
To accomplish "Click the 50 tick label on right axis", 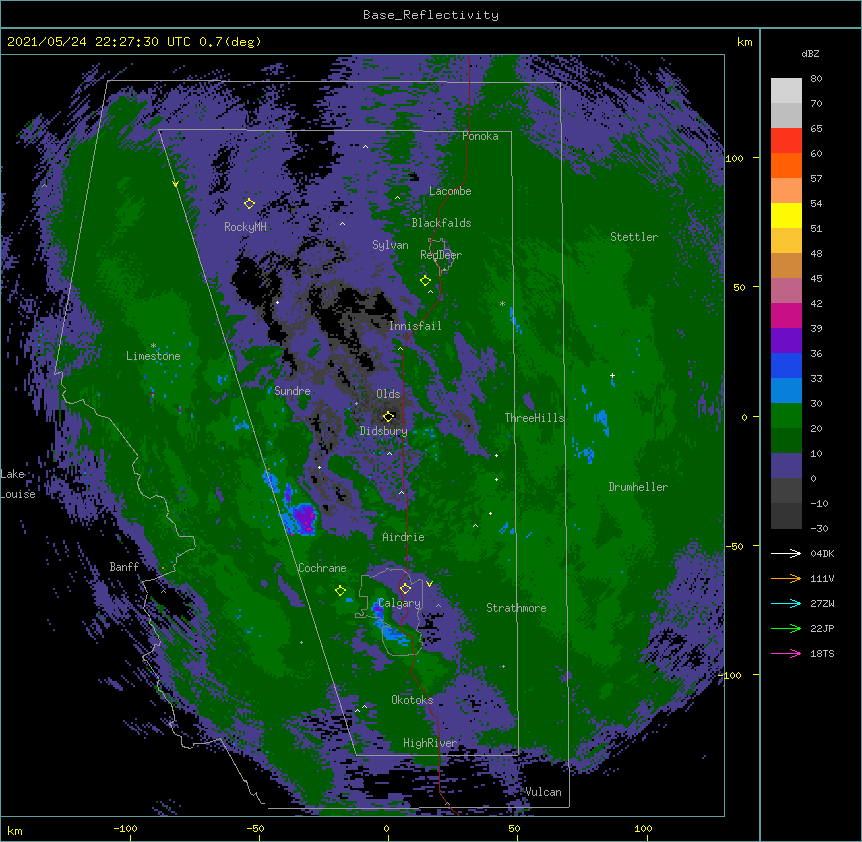I will [x=739, y=287].
